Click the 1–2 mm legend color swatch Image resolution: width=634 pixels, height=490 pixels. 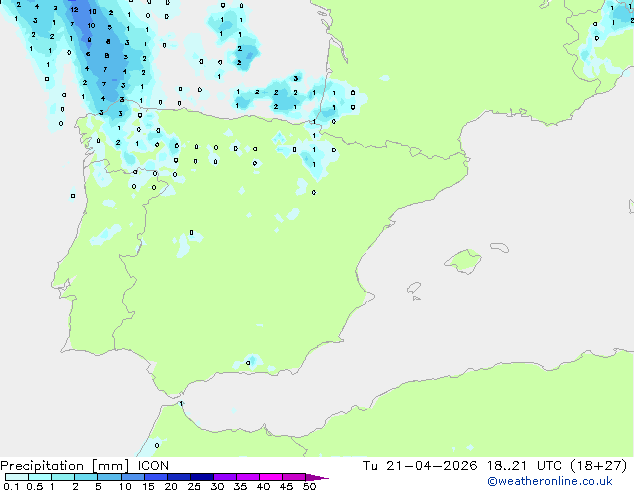tap(63, 477)
